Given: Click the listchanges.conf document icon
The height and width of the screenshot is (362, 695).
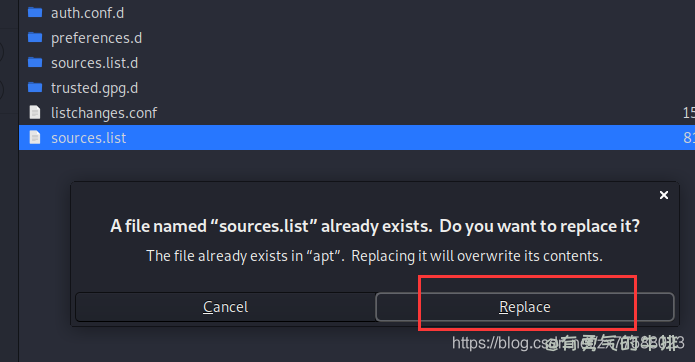Looking at the screenshot, I should point(35,112).
